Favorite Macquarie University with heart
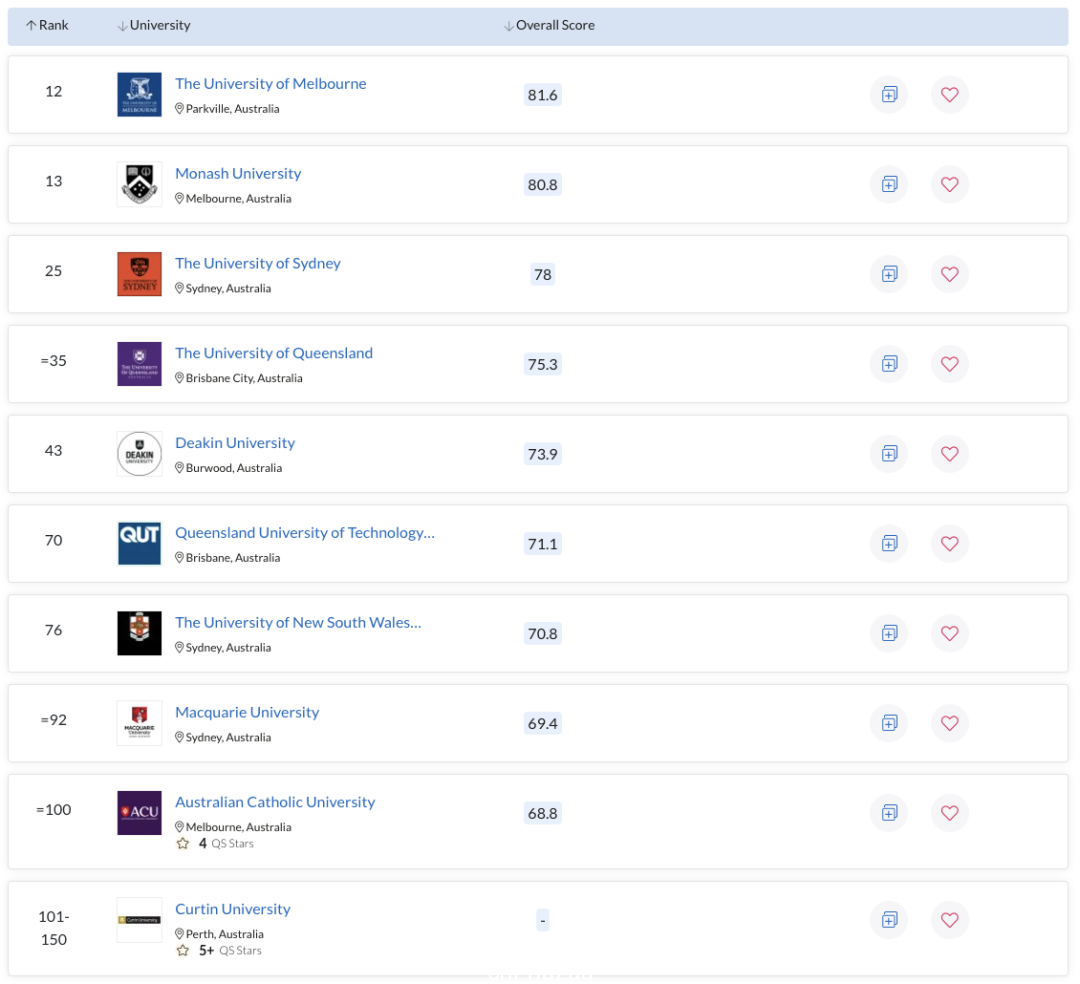The image size is (1080, 984). [x=950, y=723]
